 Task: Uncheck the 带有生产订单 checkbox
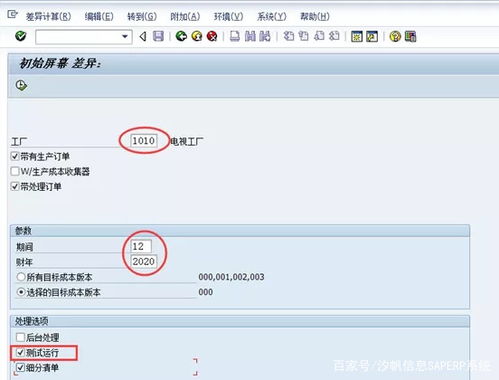(x=15, y=156)
